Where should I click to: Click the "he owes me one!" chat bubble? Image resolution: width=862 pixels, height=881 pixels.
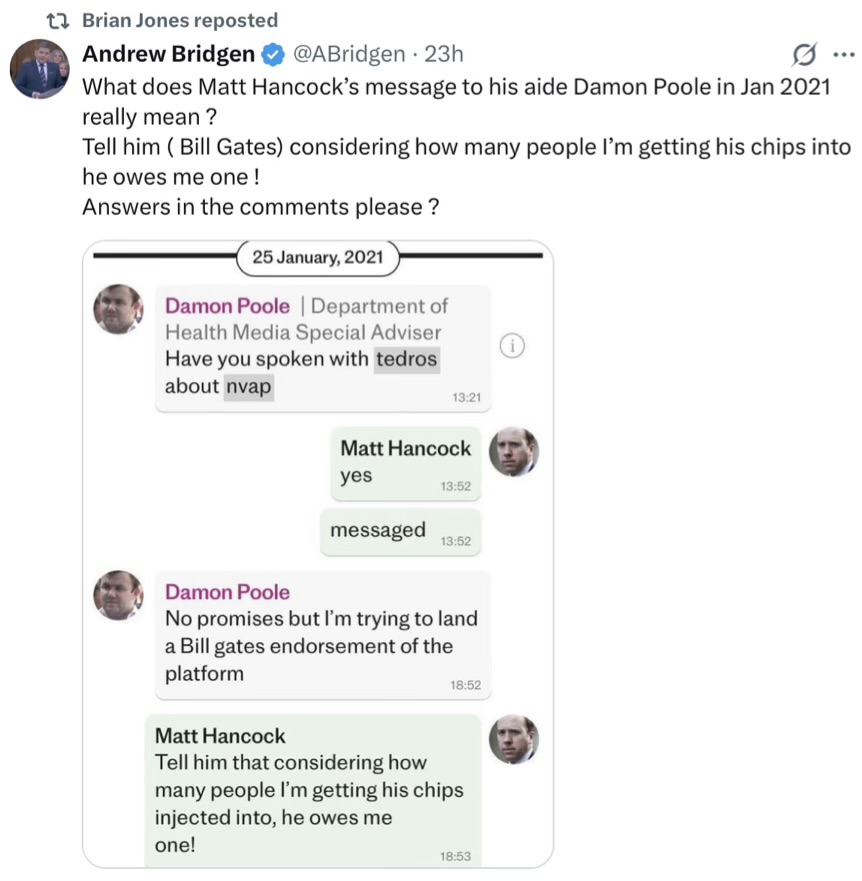pyautogui.click(x=312, y=790)
